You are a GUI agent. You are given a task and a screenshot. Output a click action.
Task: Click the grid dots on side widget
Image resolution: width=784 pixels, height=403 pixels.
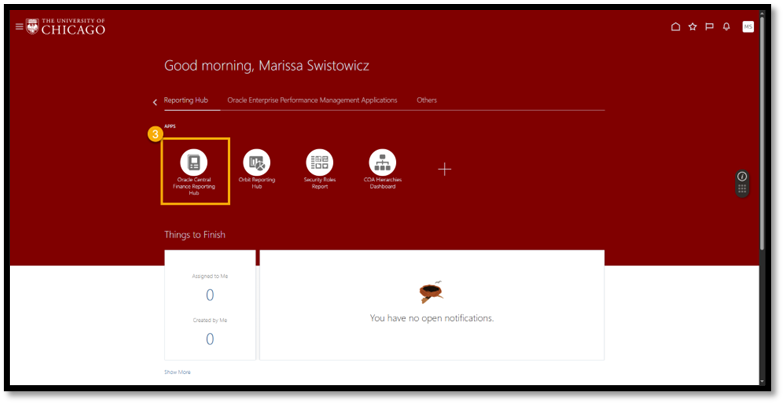pyautogui.click(x=742, y=189)
